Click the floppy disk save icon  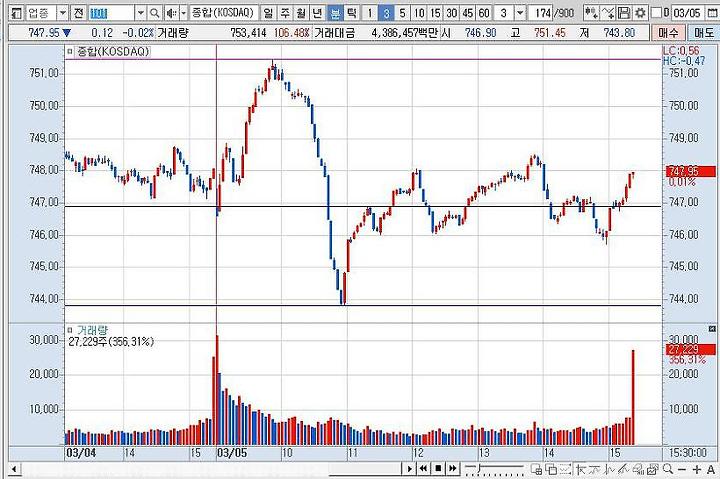[x=624, y=13]
